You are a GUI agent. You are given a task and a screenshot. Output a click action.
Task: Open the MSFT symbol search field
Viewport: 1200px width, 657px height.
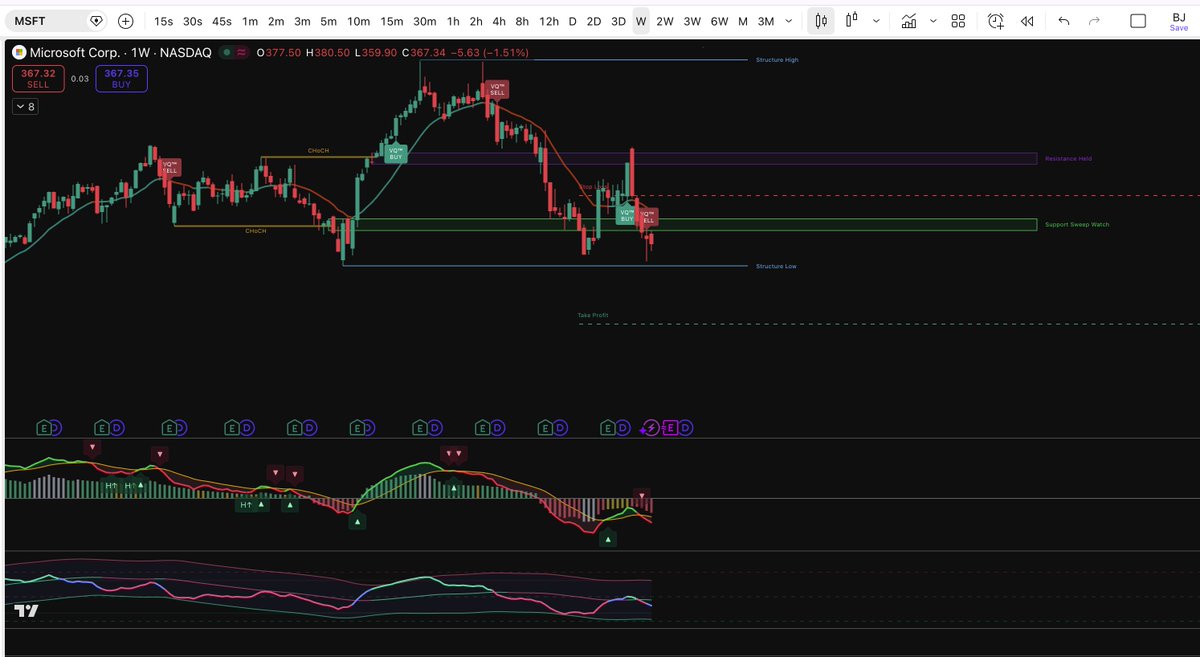point(55,21)
